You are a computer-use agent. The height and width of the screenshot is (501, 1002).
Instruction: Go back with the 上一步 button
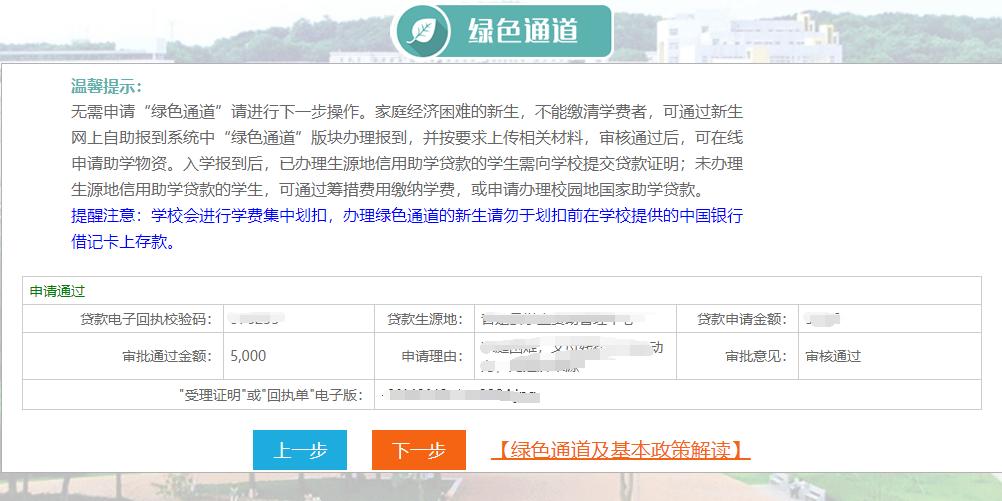pyautogui.click(x=300, y=450)
